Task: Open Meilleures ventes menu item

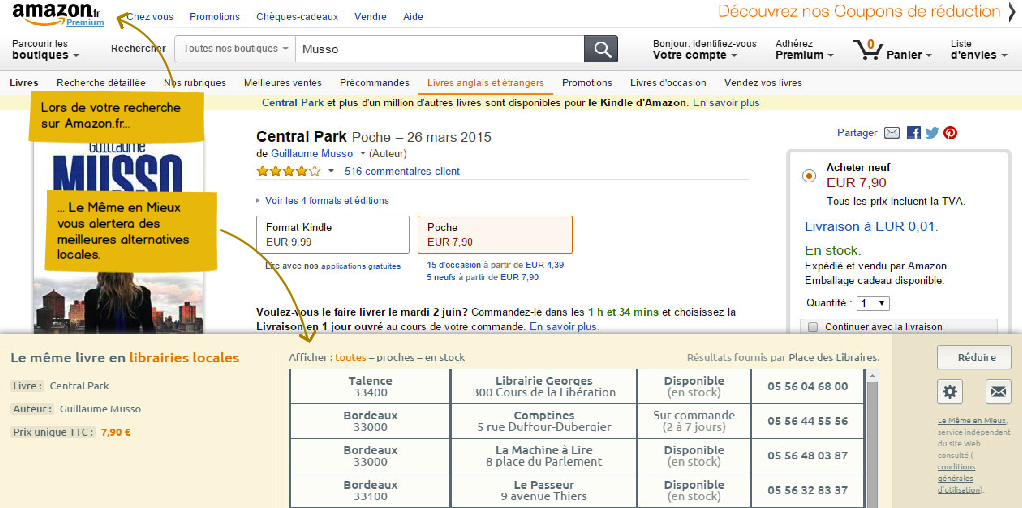Action: (283, 83)
